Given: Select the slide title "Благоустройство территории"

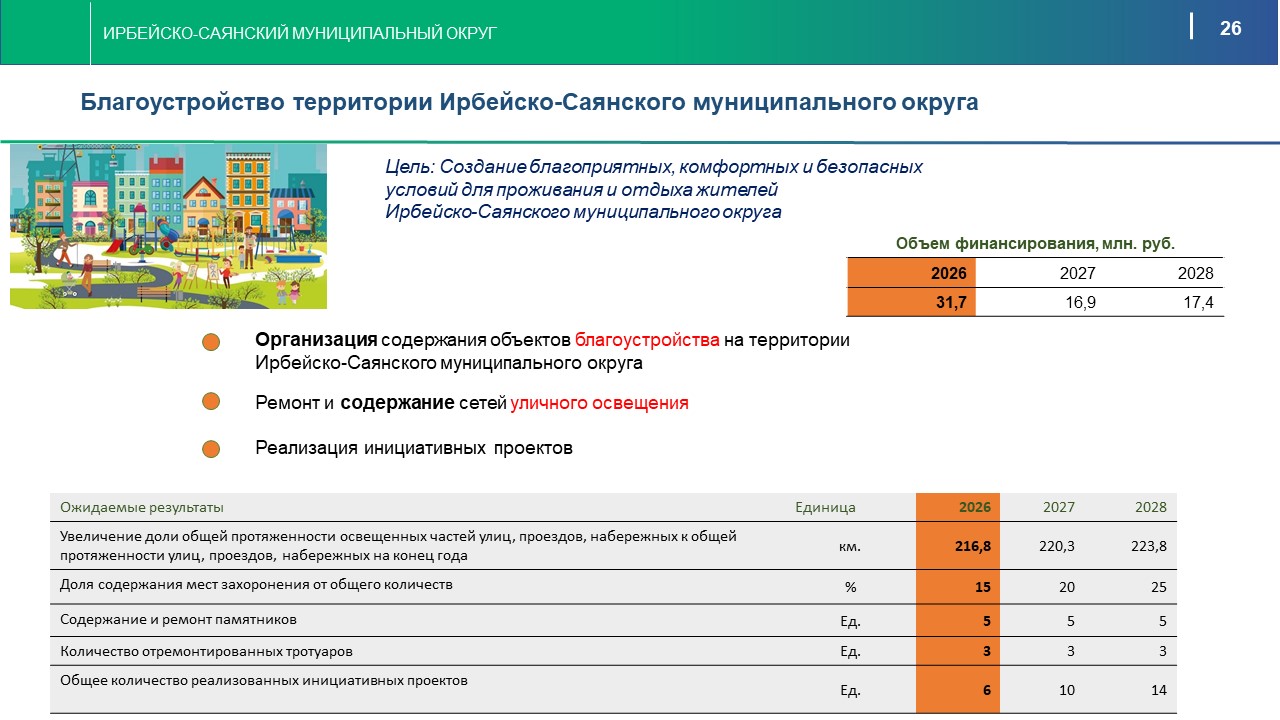Looking at the screenshot, I should click(x=528, y=102).
